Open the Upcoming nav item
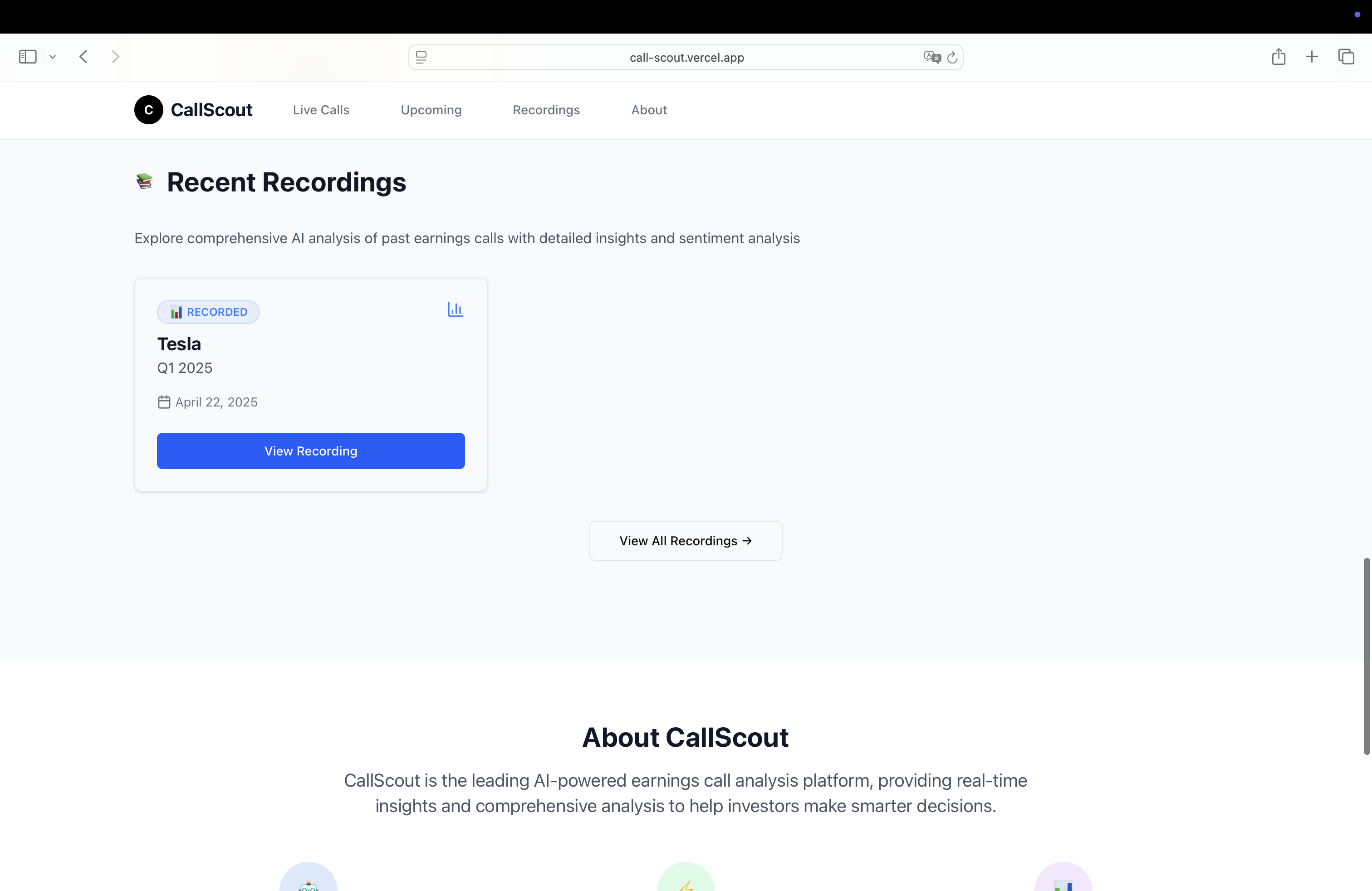1372x891 pixels. 431,109
